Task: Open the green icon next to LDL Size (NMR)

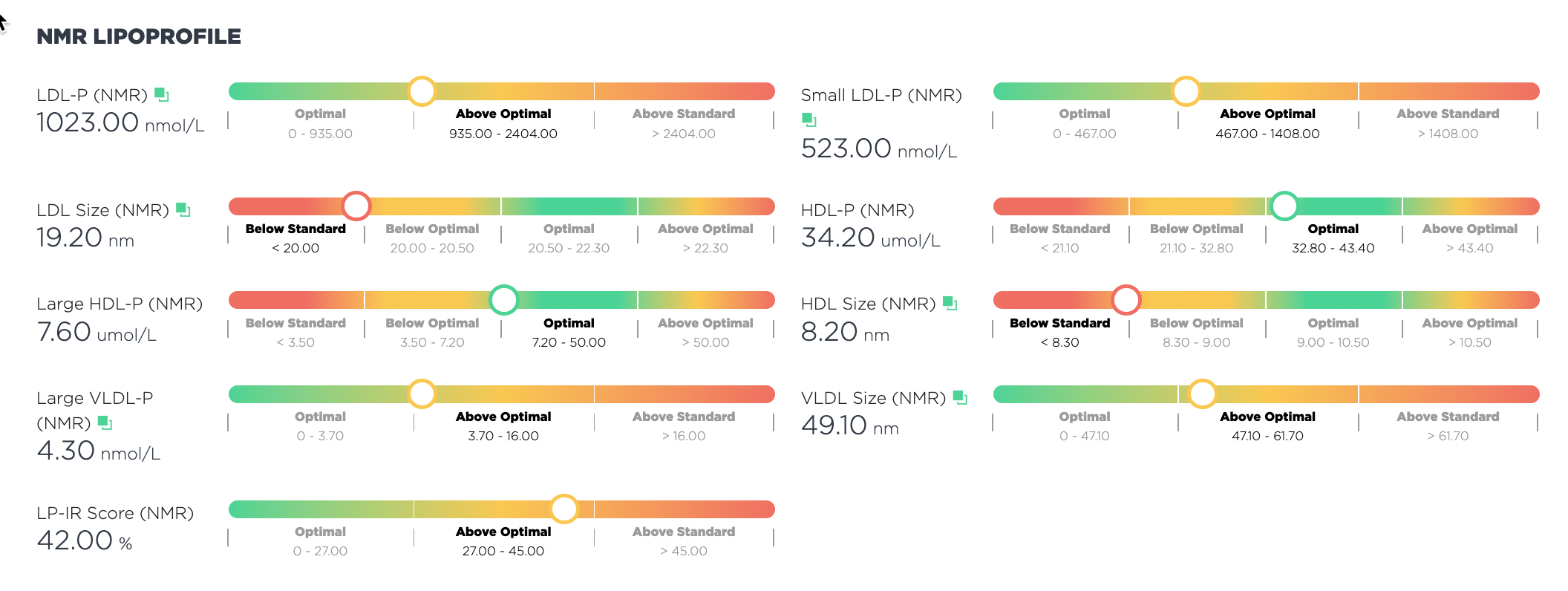Action: pyautogui.click(x=183, y=210)
